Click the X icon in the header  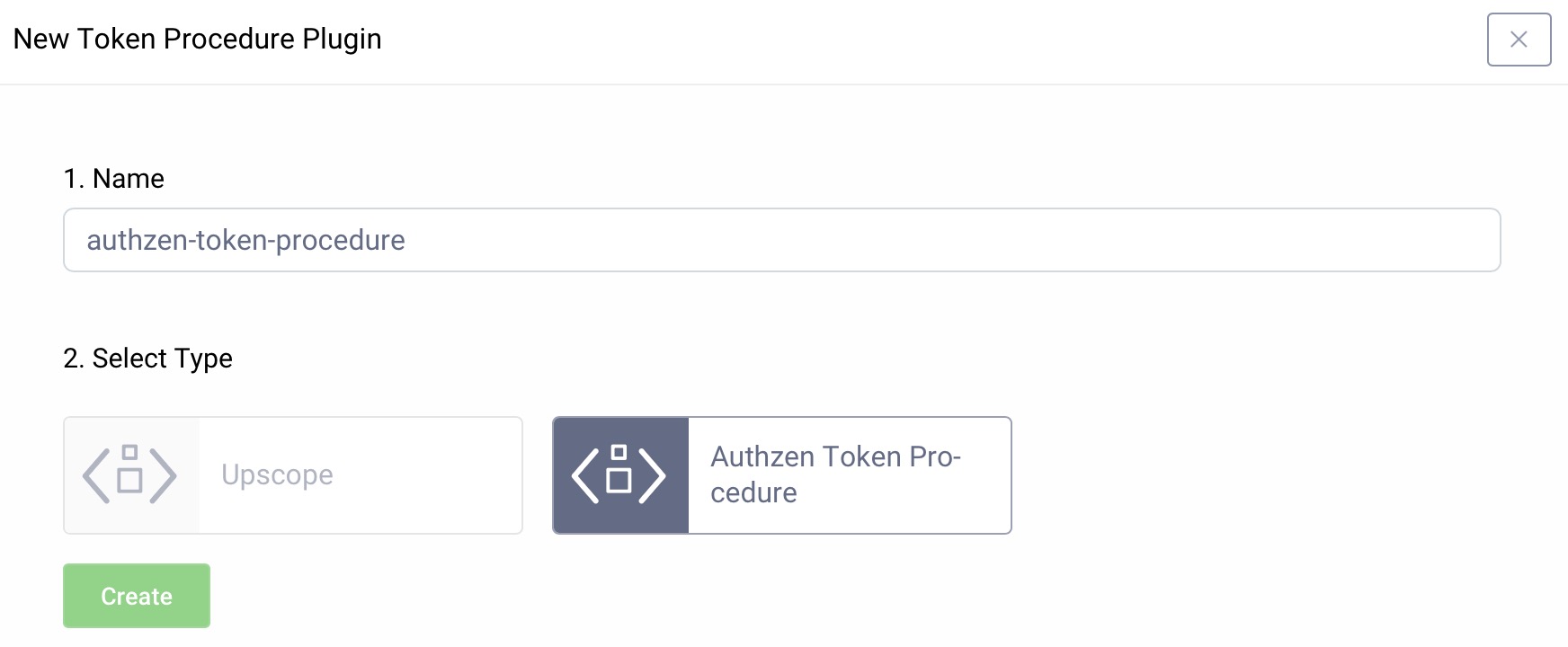1519,40
